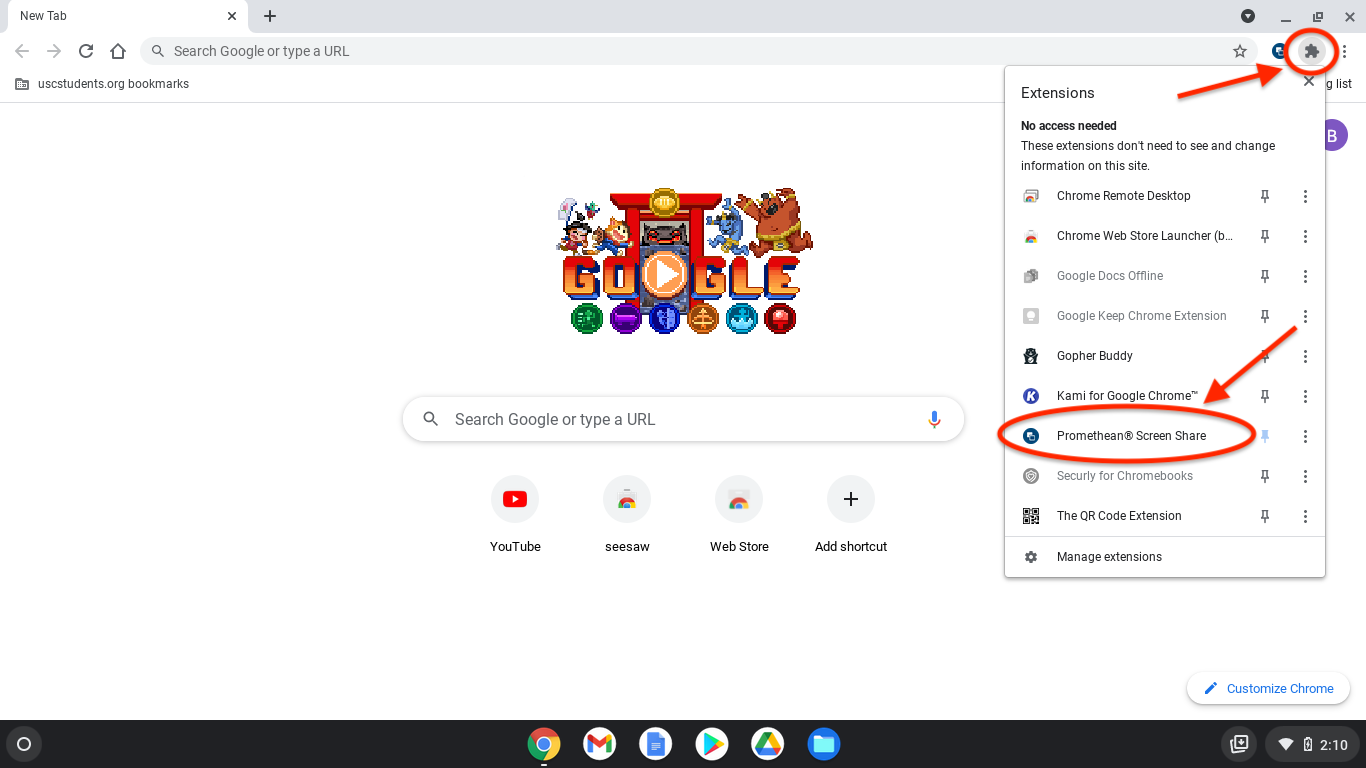Pin Kami for Google Chrome to toolbar
The height and width of the screenshot is (768, 1366).
(1265, 396)
